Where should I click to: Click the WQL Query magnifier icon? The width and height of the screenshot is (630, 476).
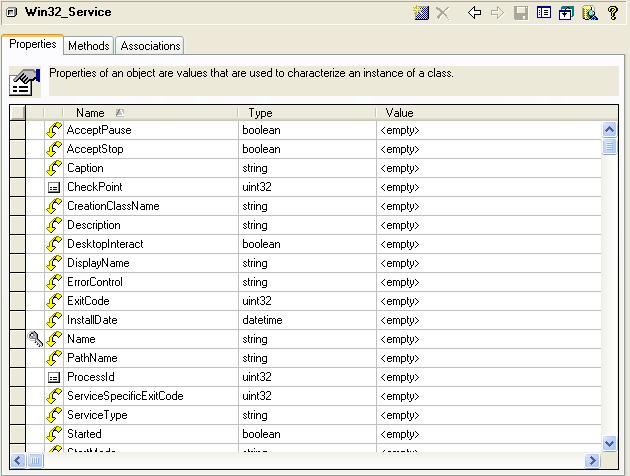pos(589,13)
